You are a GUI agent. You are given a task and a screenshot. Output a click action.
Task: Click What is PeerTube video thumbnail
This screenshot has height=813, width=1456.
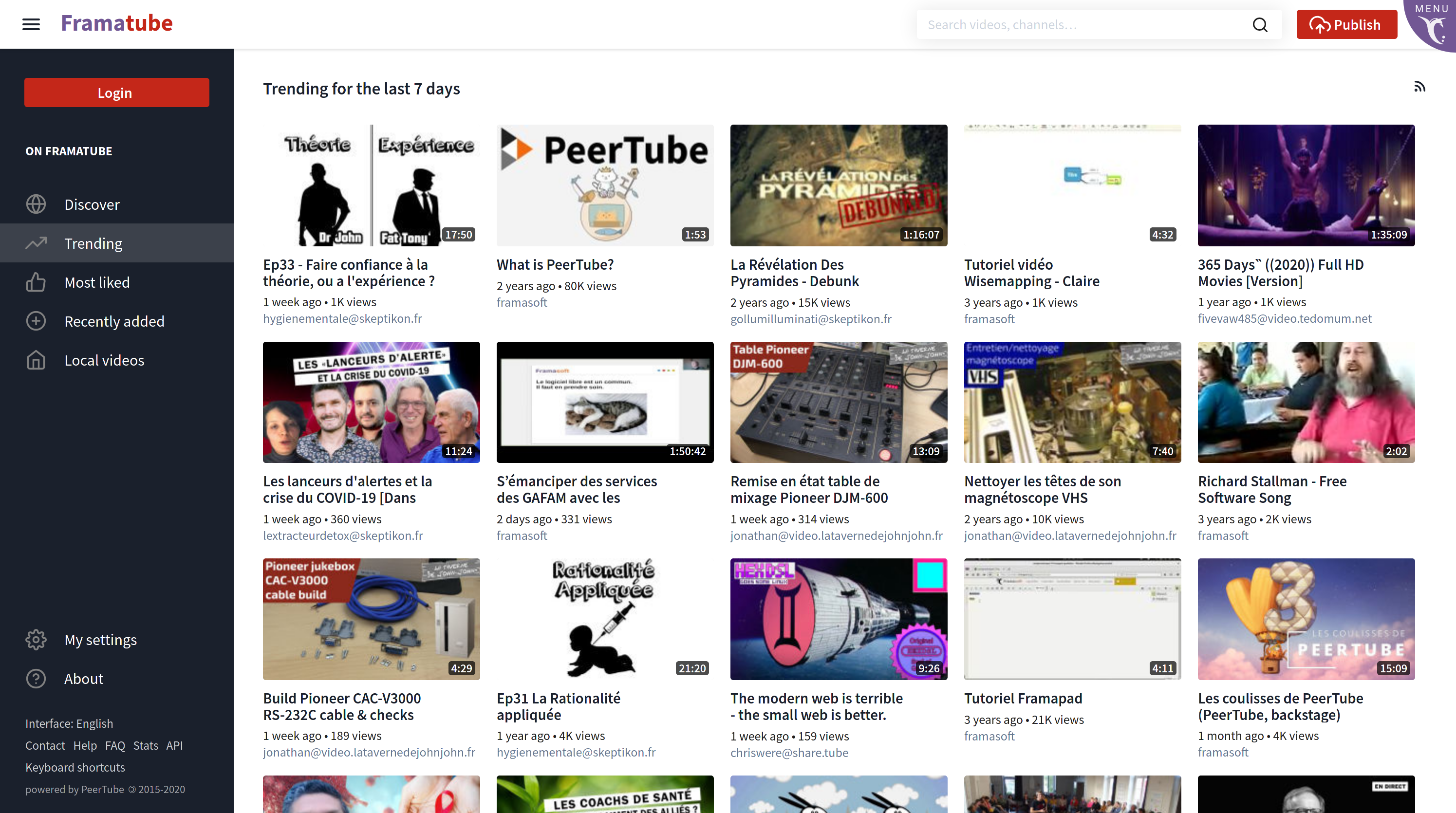pyautogui.click(x=605, y=185)
